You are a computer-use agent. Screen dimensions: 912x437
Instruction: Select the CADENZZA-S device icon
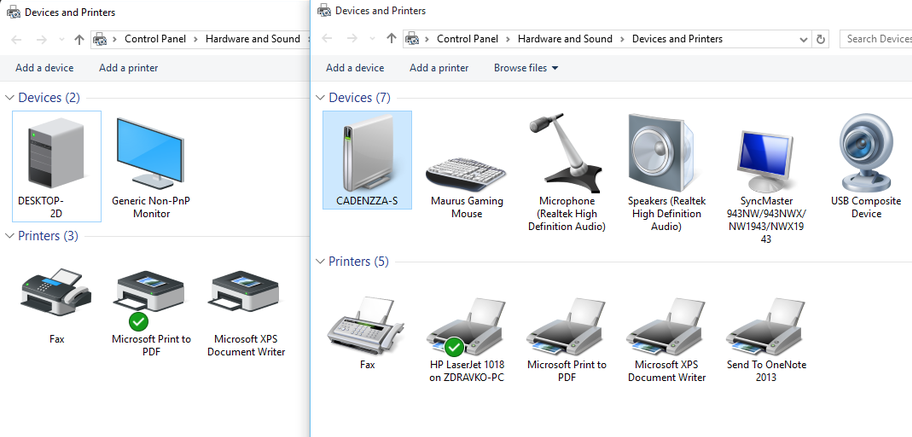[367, 155]
